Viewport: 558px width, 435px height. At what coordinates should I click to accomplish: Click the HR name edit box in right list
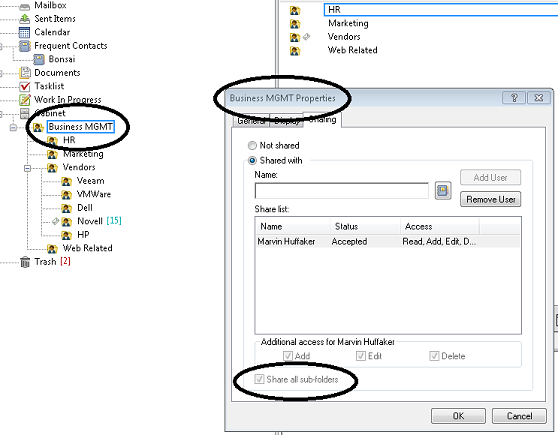[x=441, y=10]
